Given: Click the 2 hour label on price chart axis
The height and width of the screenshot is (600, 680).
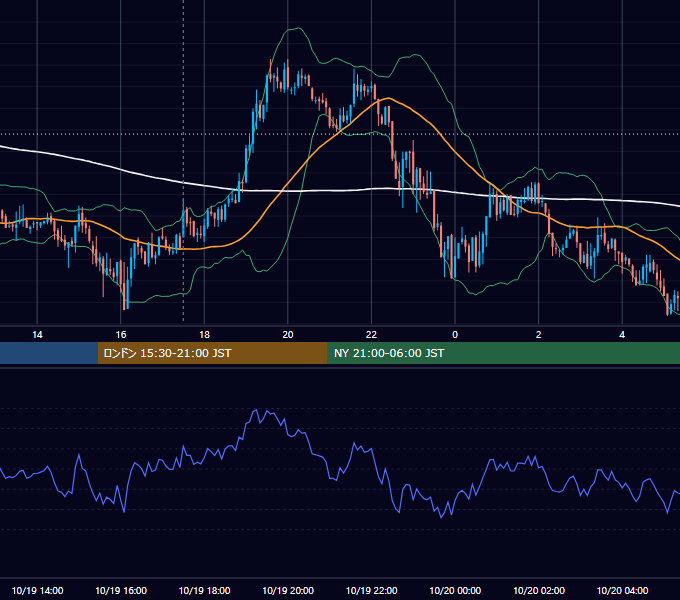Looking at the screenshot, I should pos(539,335).
